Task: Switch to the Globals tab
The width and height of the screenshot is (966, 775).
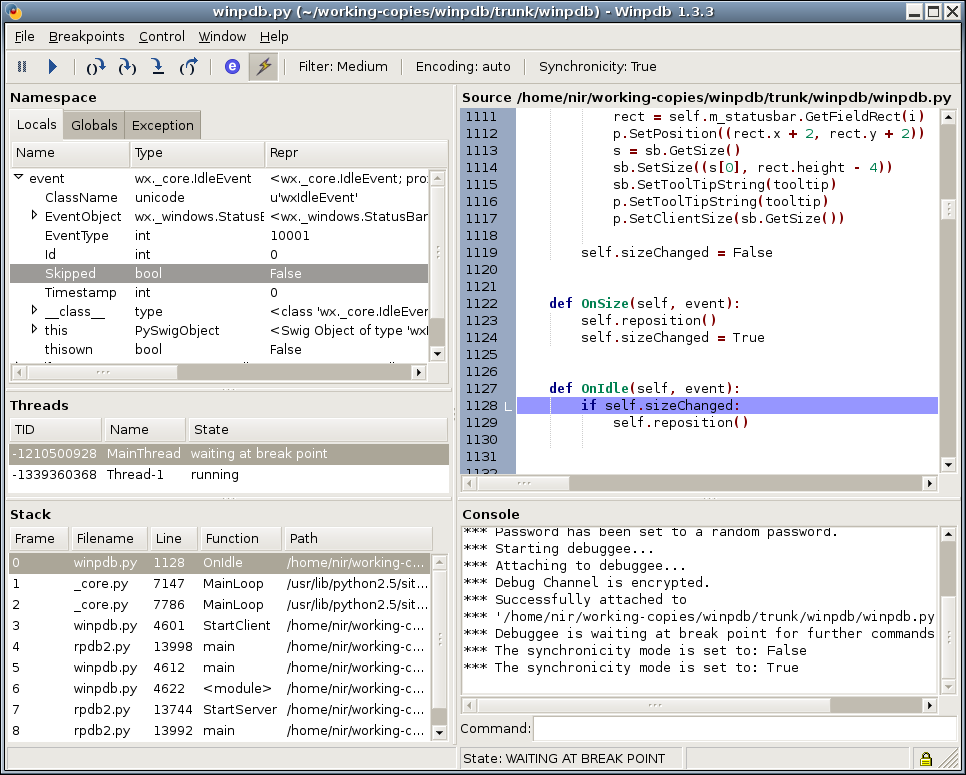Action: coord(94,126)
